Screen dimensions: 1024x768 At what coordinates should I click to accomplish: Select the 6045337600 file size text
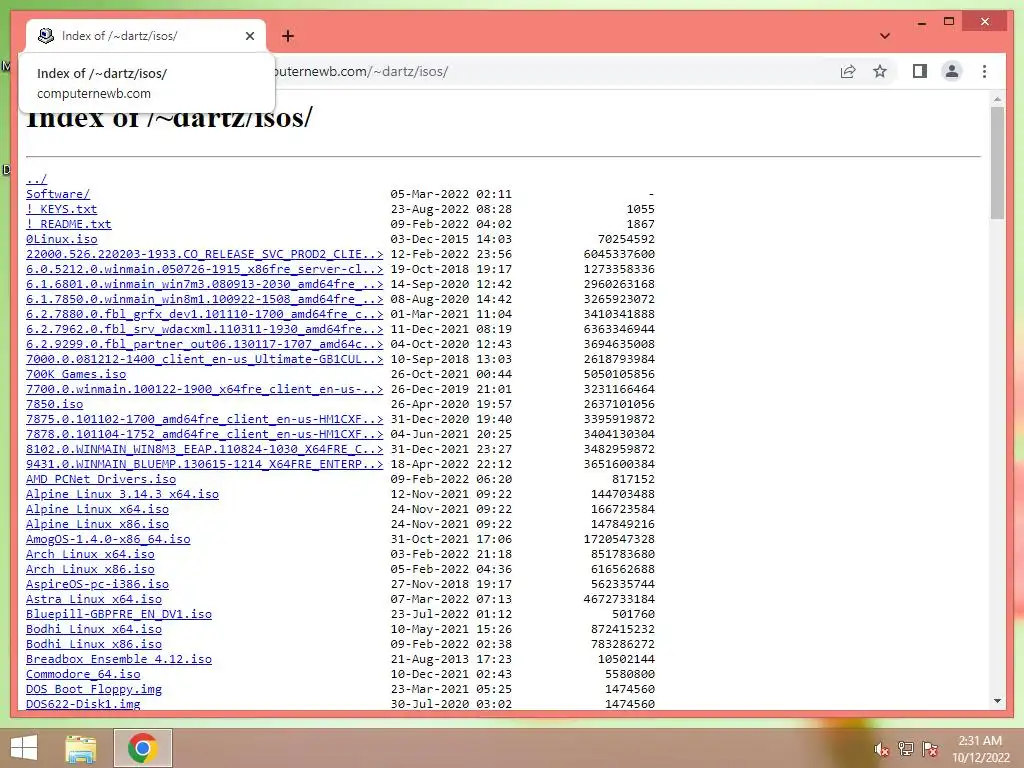click(x=619, y=254)
